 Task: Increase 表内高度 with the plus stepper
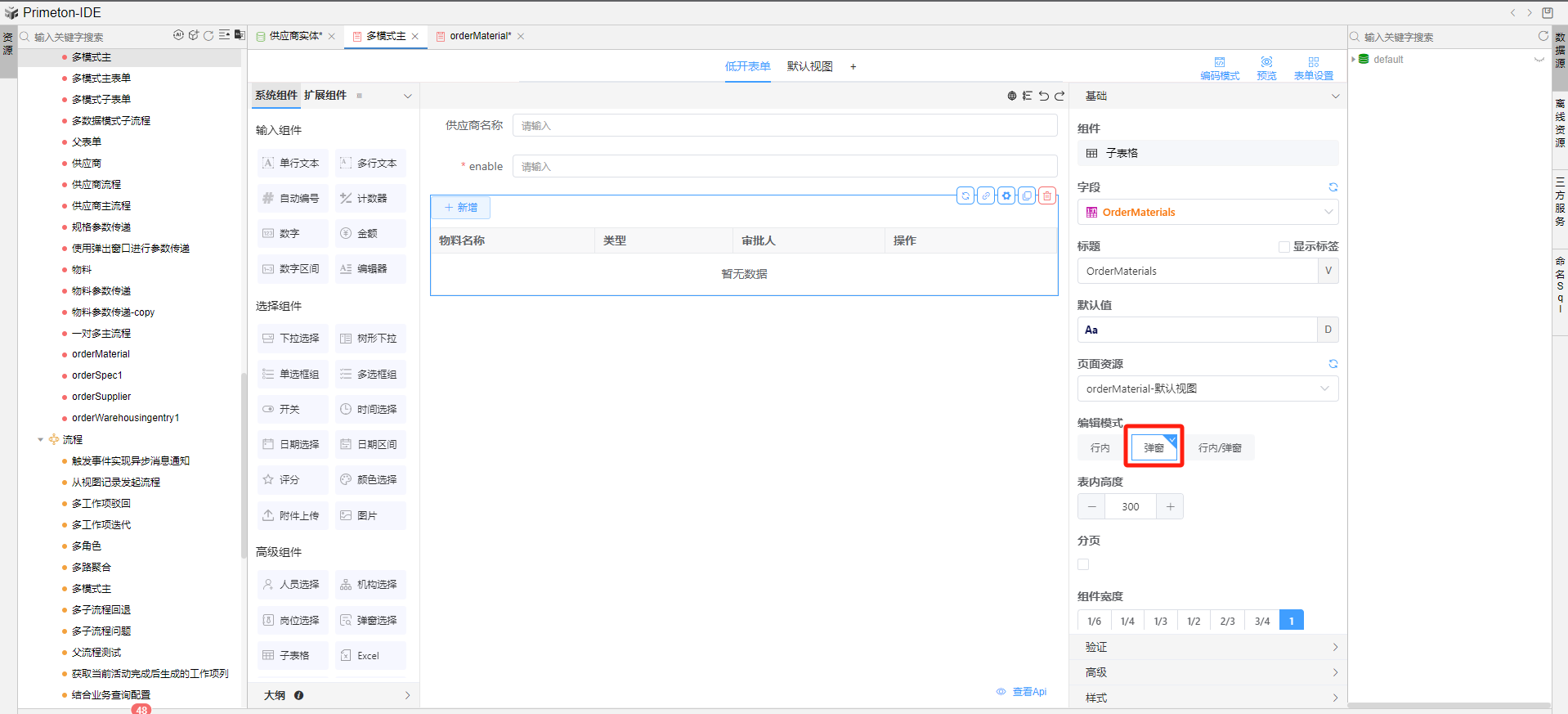(x=1170, y=507)
